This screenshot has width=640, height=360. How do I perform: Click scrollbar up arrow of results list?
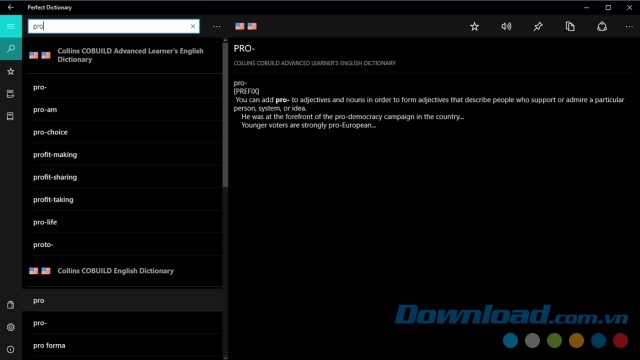point(225,40)
